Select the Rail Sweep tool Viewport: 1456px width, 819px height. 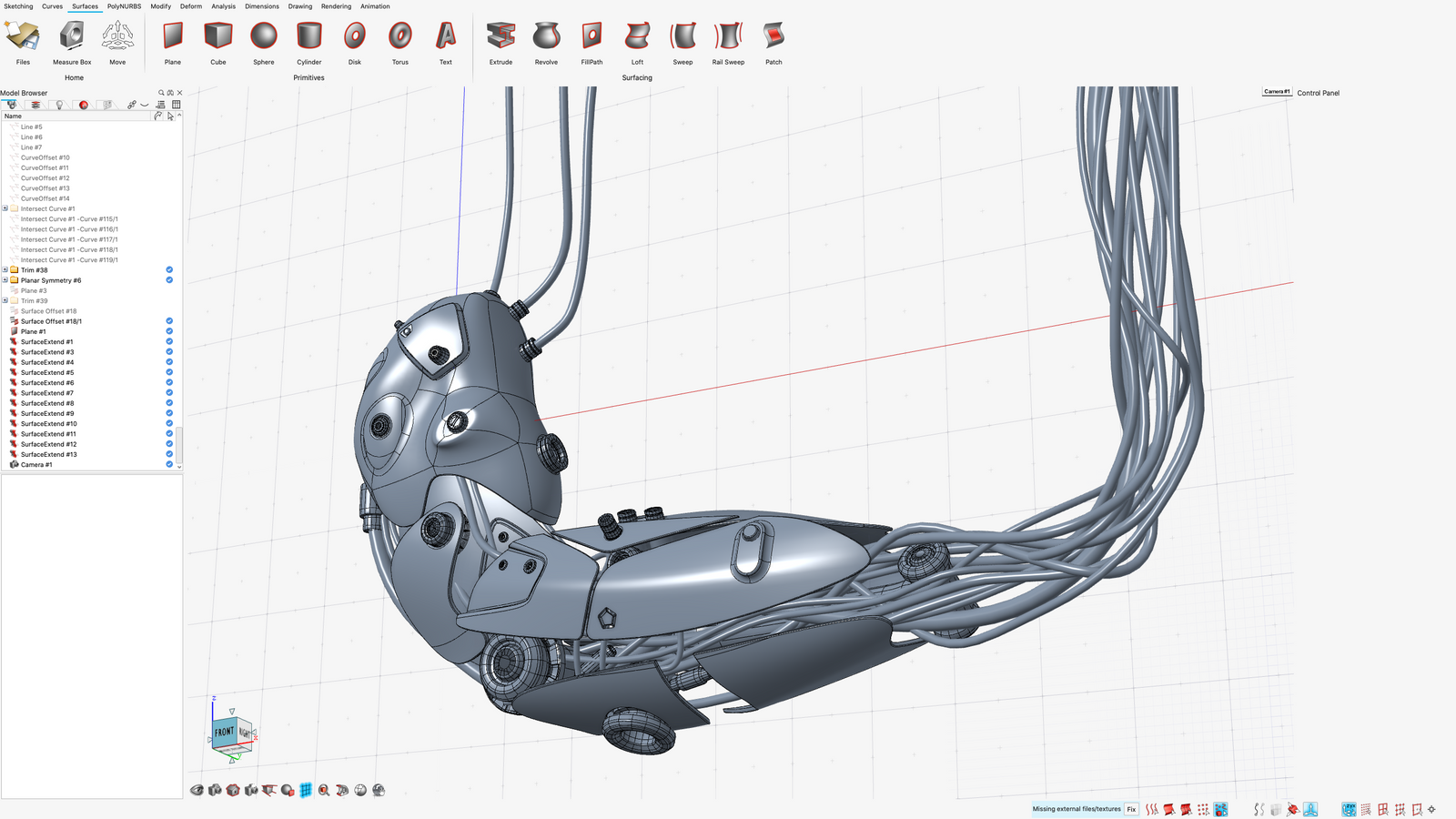727,38
